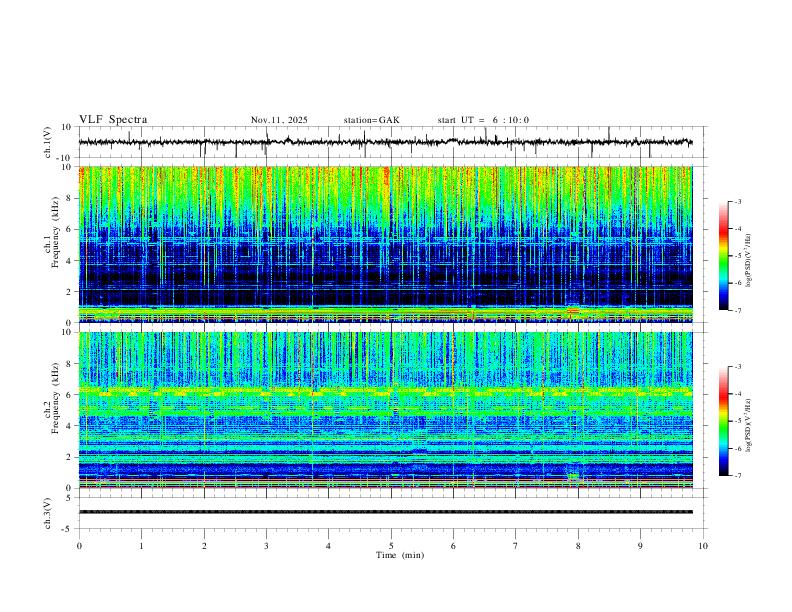
Task: Click the "Time (min)" axis label
Action: (x=400, y=555)
